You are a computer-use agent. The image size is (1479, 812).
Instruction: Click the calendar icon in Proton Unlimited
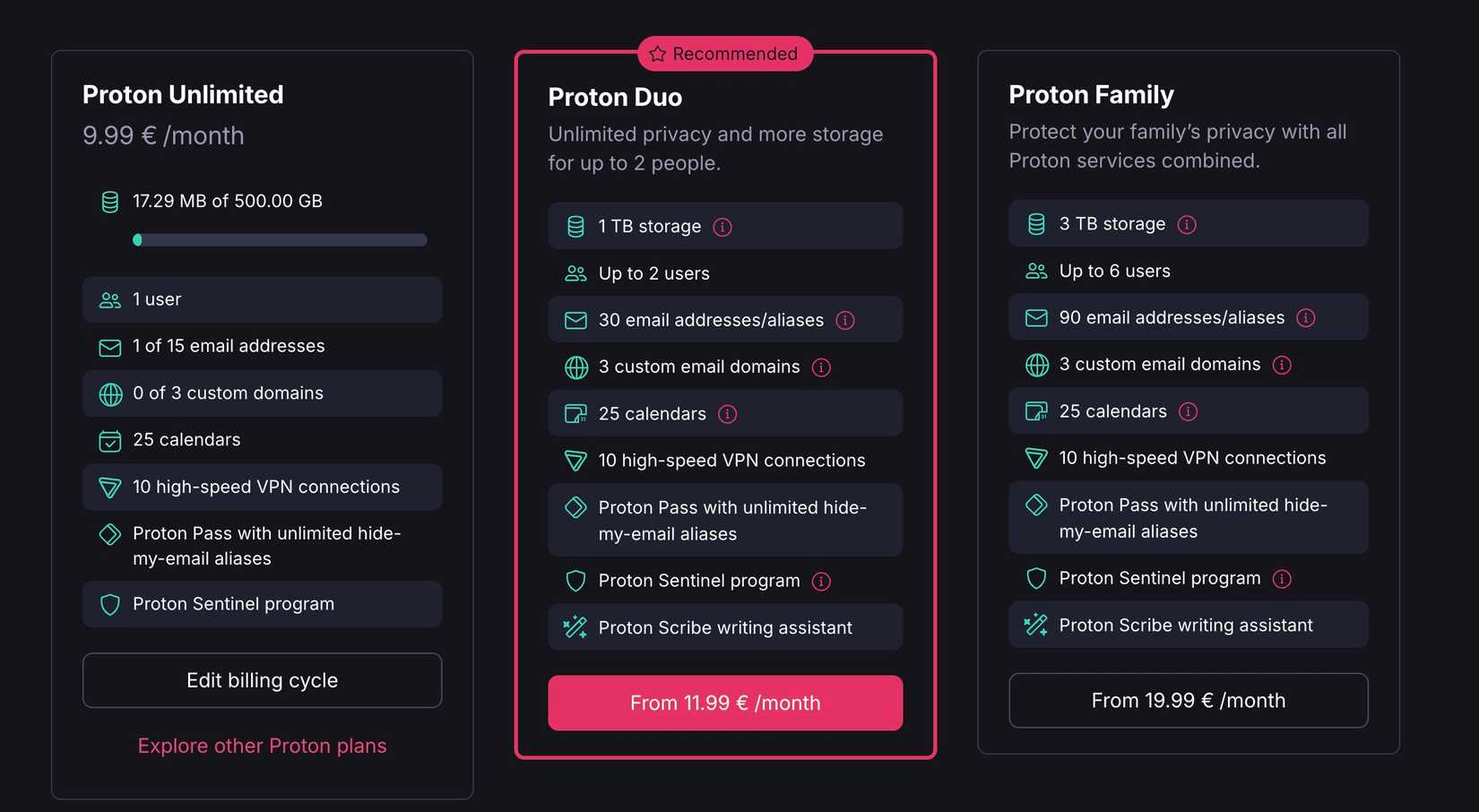click(x=109, y=440)
